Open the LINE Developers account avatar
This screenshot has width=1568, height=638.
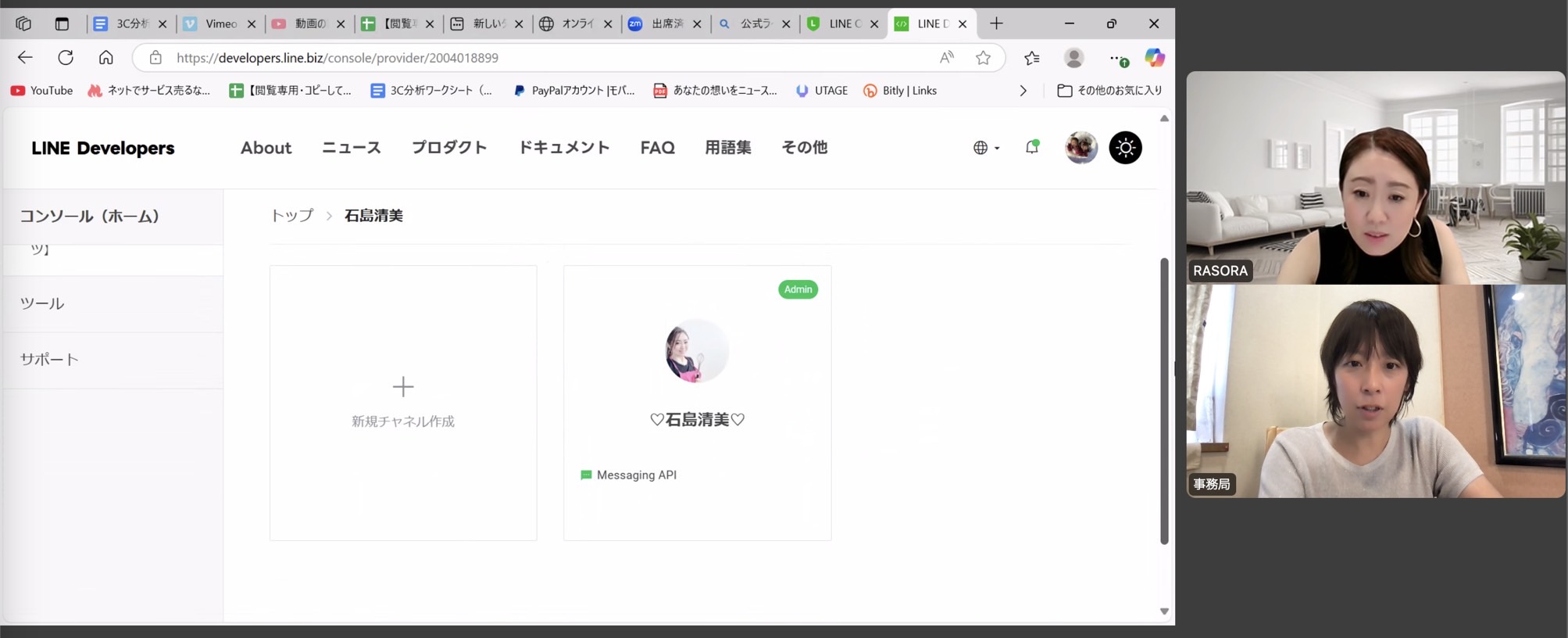tap(1080, 147)
